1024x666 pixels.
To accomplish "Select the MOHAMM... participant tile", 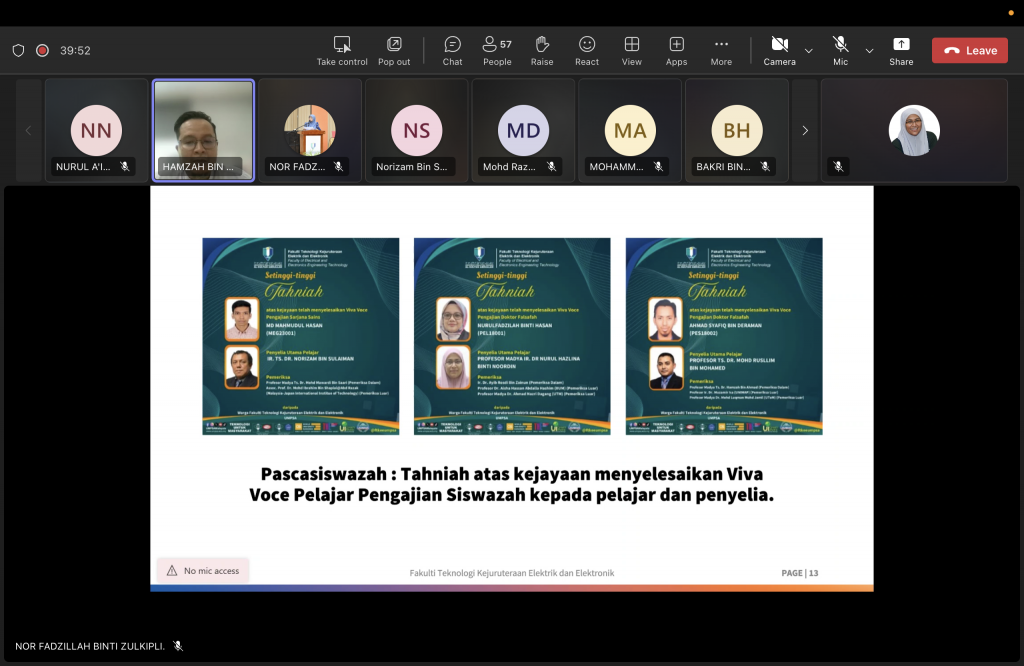I will [630, 130].
